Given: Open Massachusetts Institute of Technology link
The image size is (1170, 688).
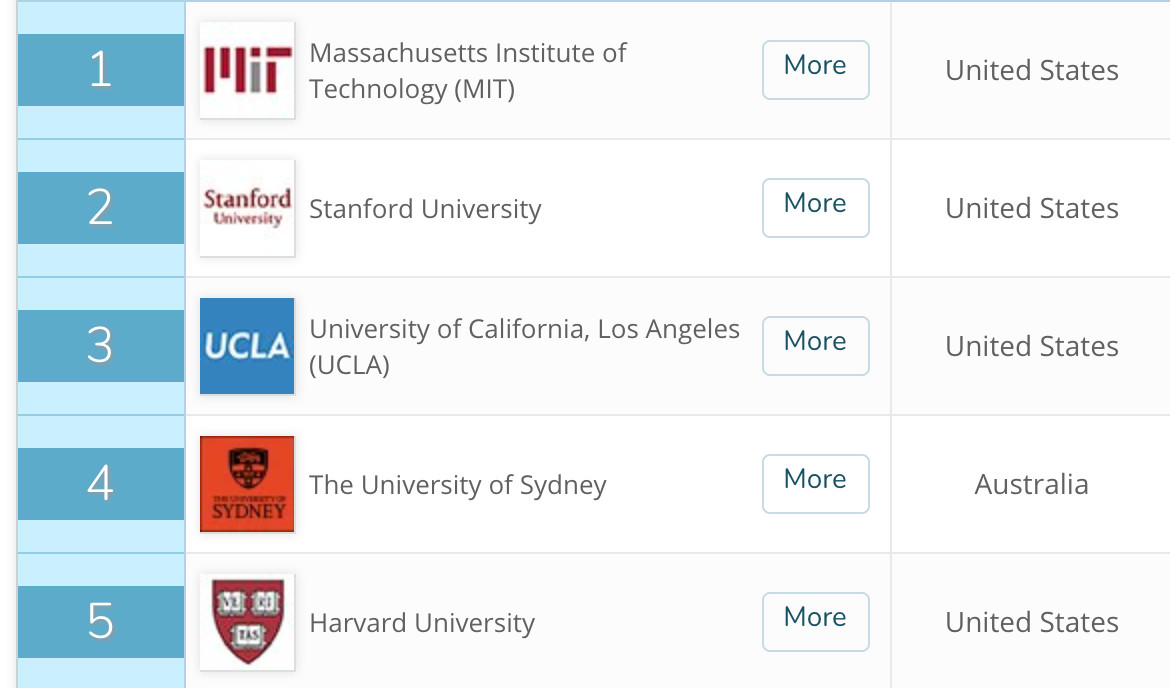Looking at the screenshot, I should [467, 71].
